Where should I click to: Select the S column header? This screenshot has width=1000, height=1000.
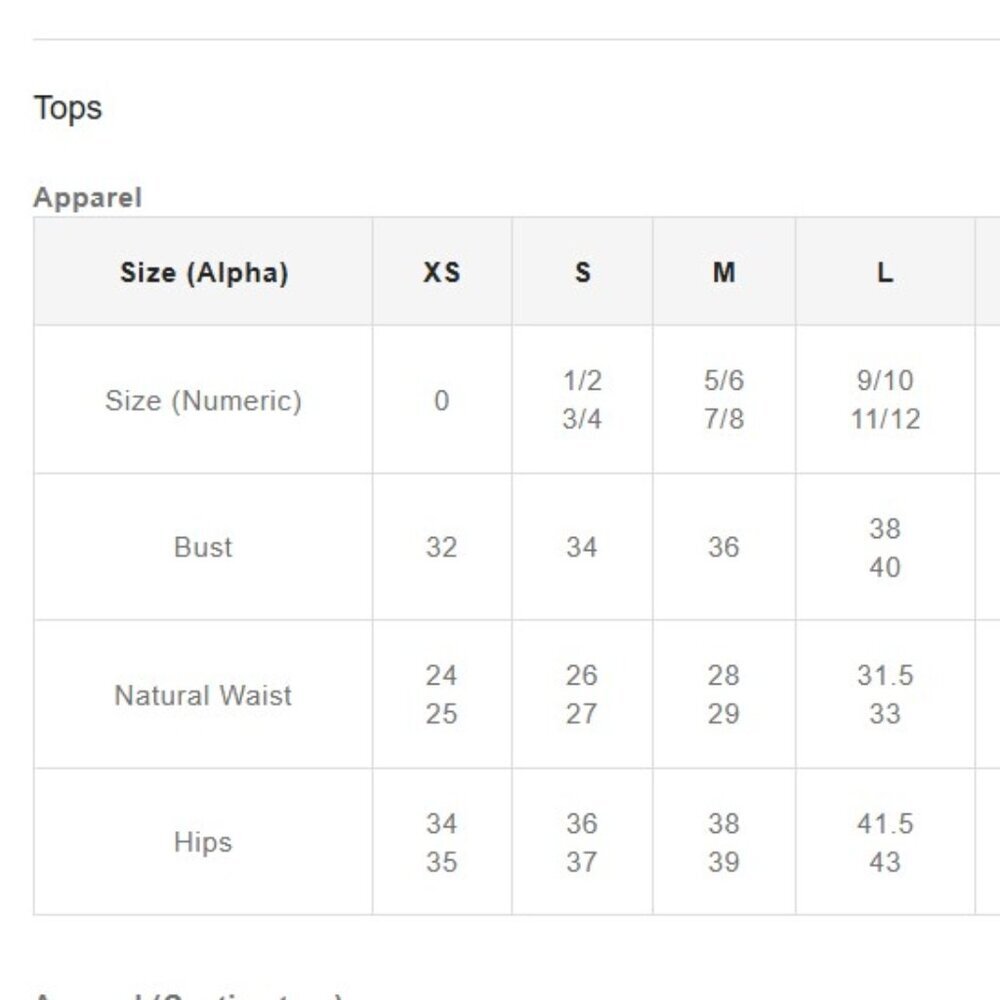click(x=582, y=272)
